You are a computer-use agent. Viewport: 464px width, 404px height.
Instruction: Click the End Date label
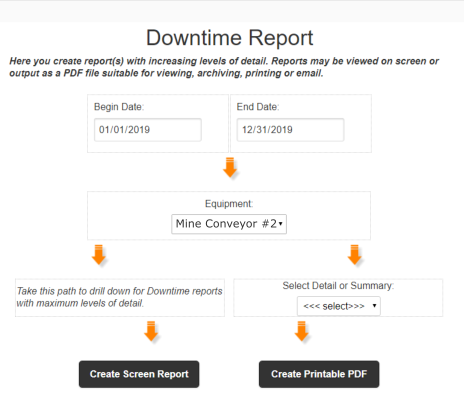tap(258, 107)
